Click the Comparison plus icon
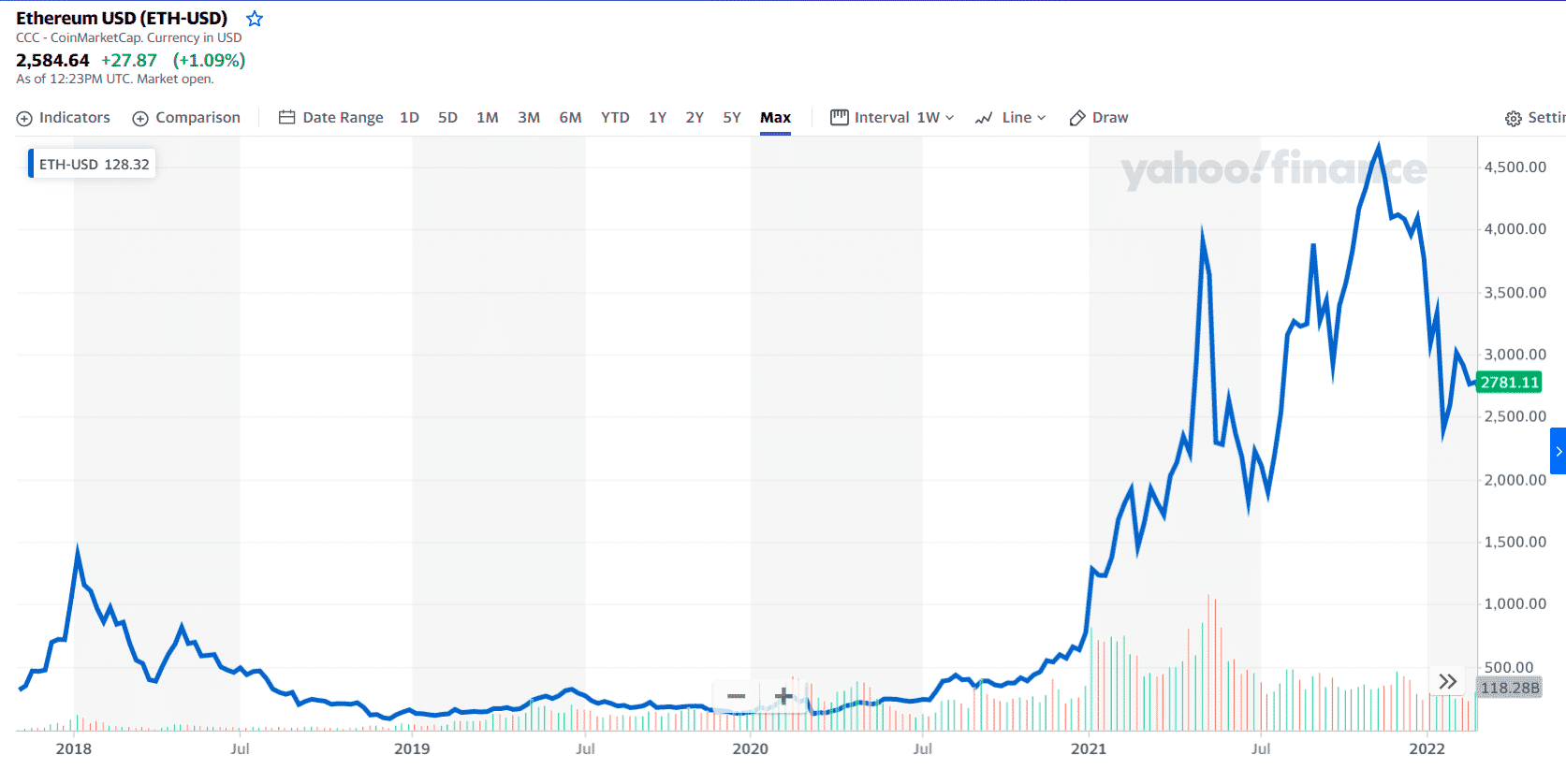This screenshot has height=784, width=1566. [x=140, y=119]
